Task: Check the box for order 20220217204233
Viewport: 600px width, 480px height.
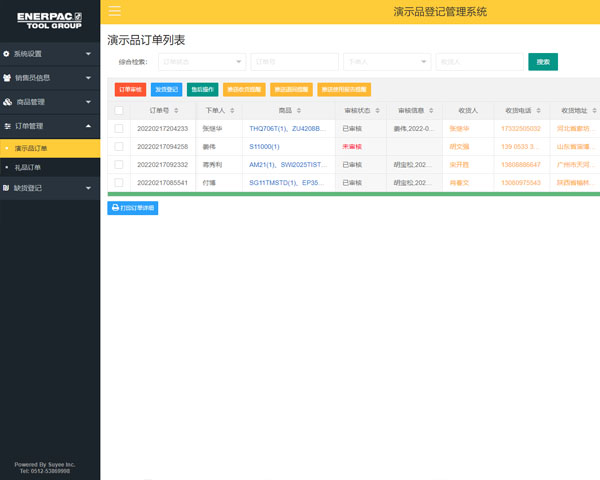Action: (119, 129)
